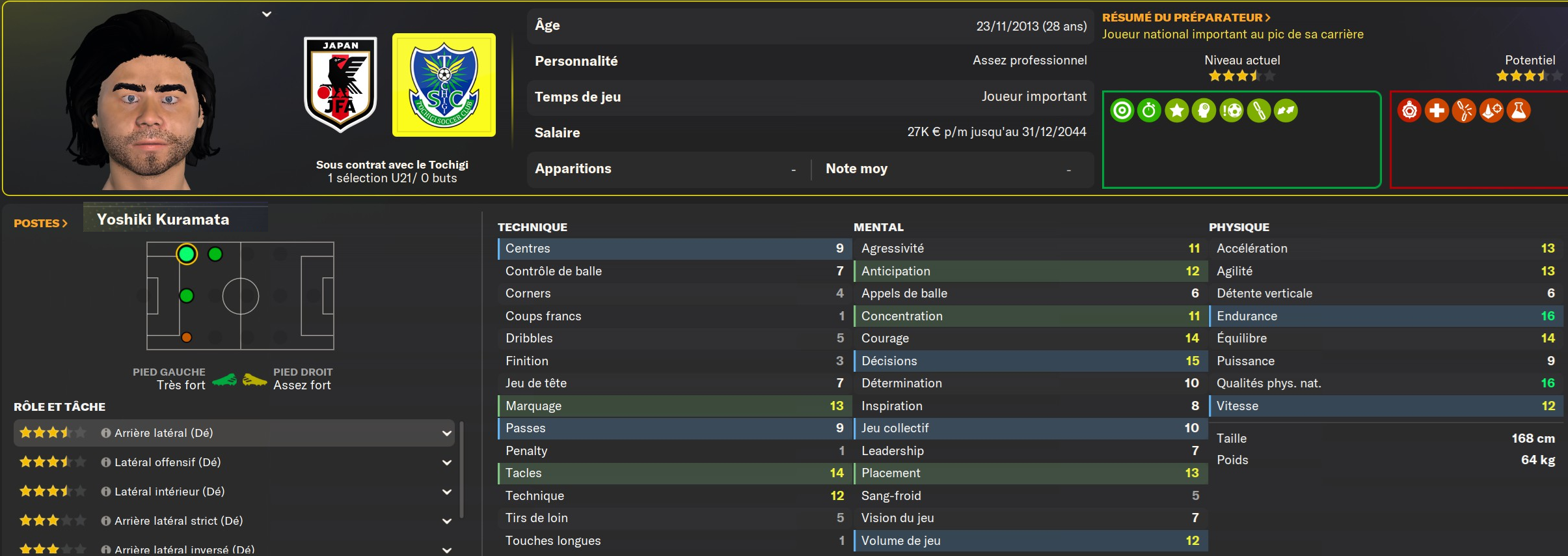1568x556 pixels.
Task: Select the lower green position dot left of centre circle
Action: [187, 296]
